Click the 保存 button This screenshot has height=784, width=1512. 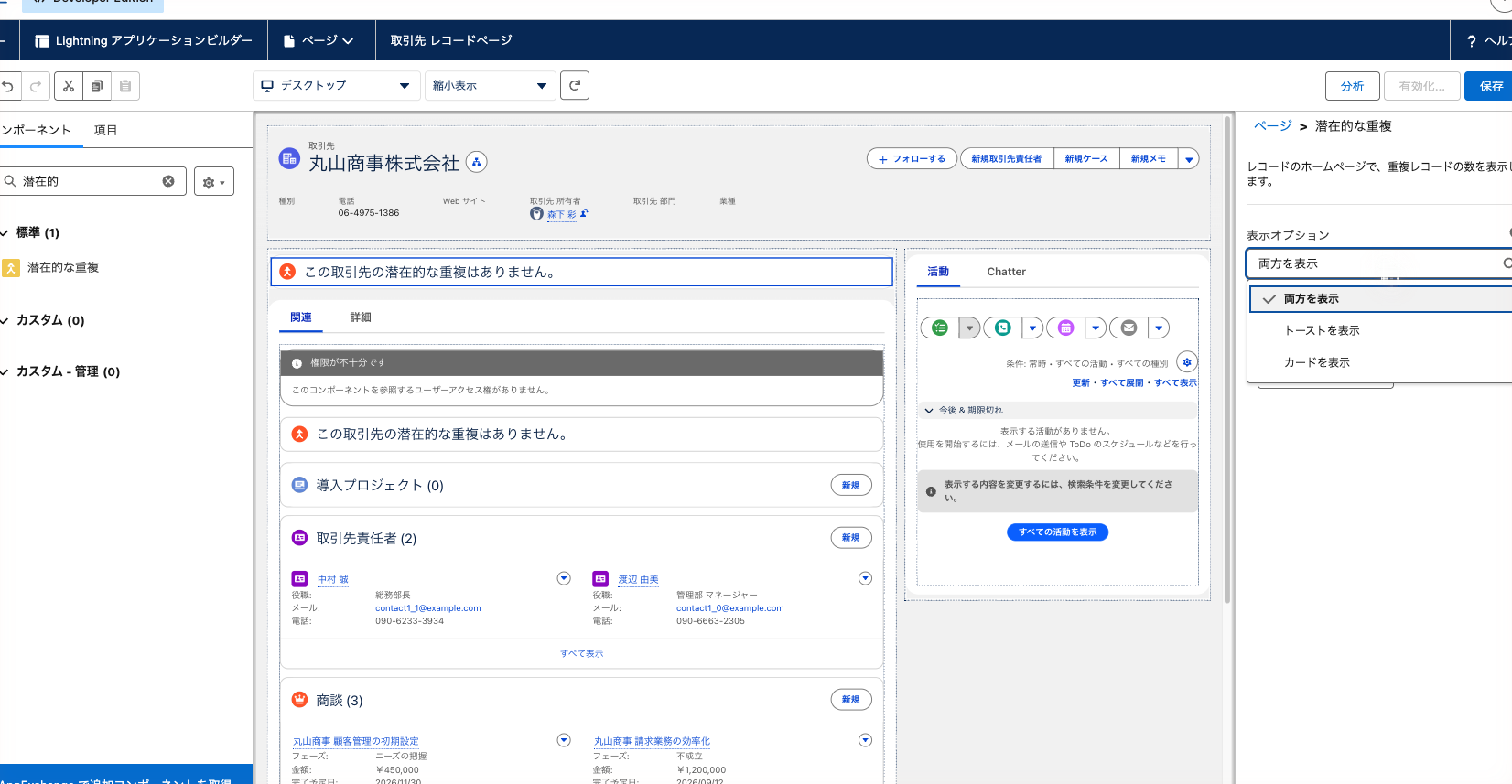[x=1489, y=86]
